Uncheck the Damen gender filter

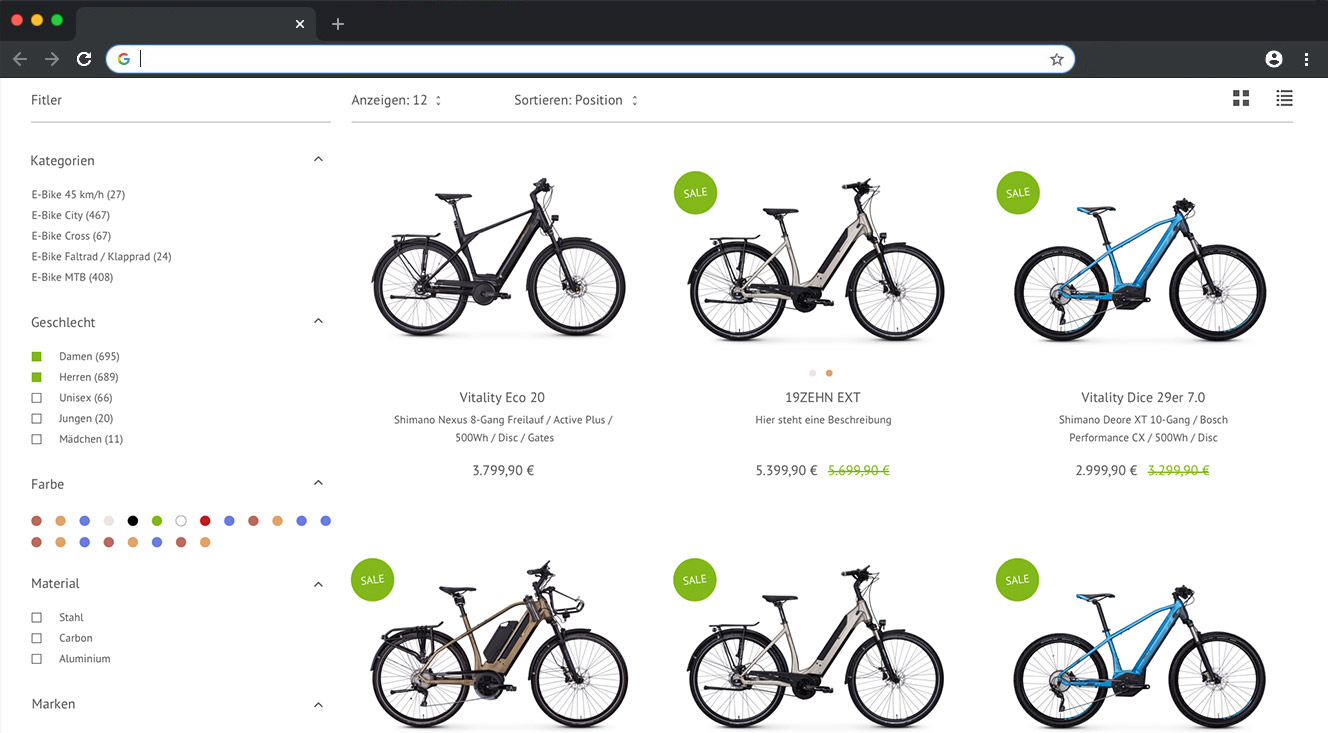pos(37,357)
